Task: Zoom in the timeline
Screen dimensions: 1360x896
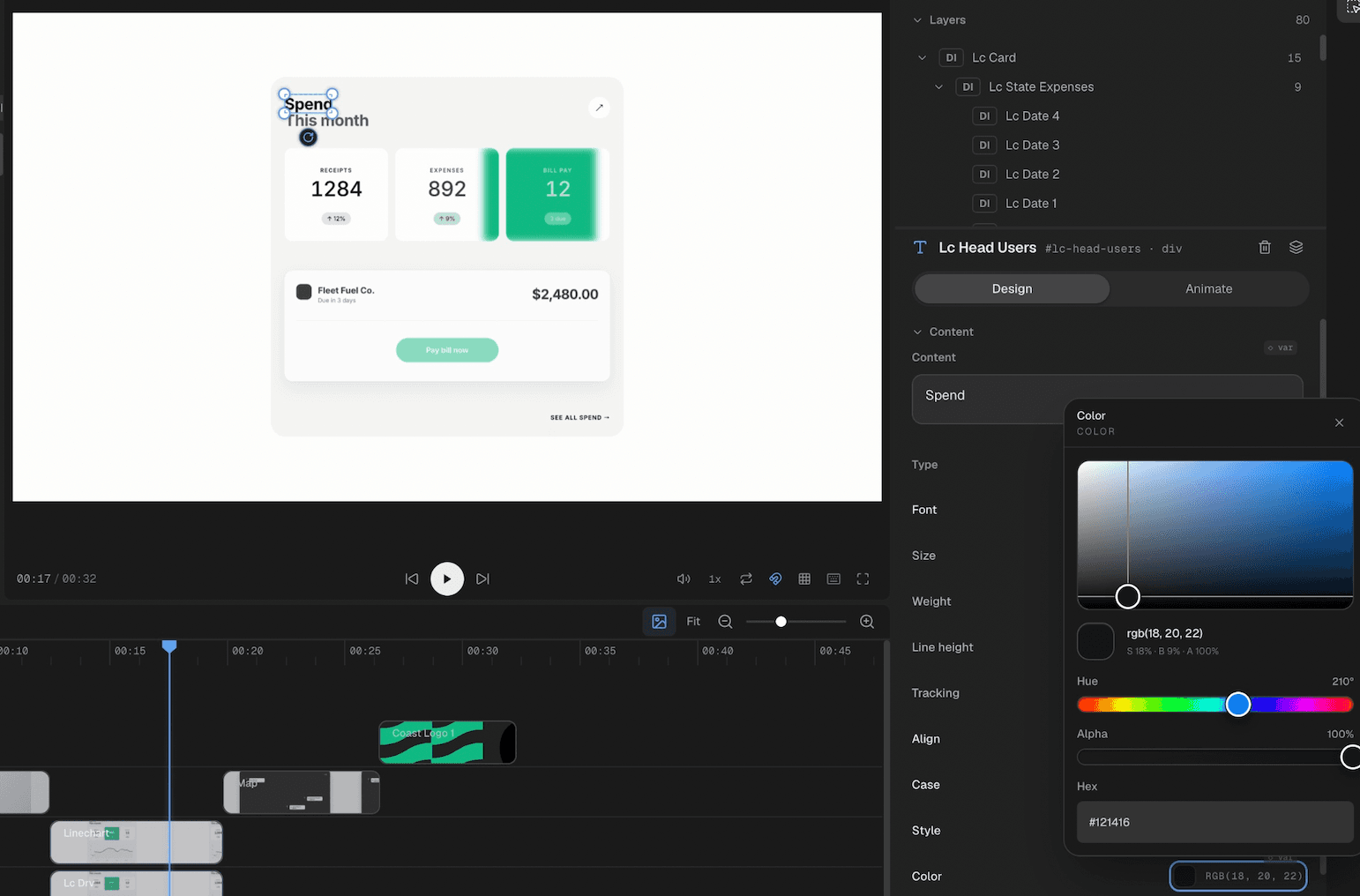Action: [867, 622]
